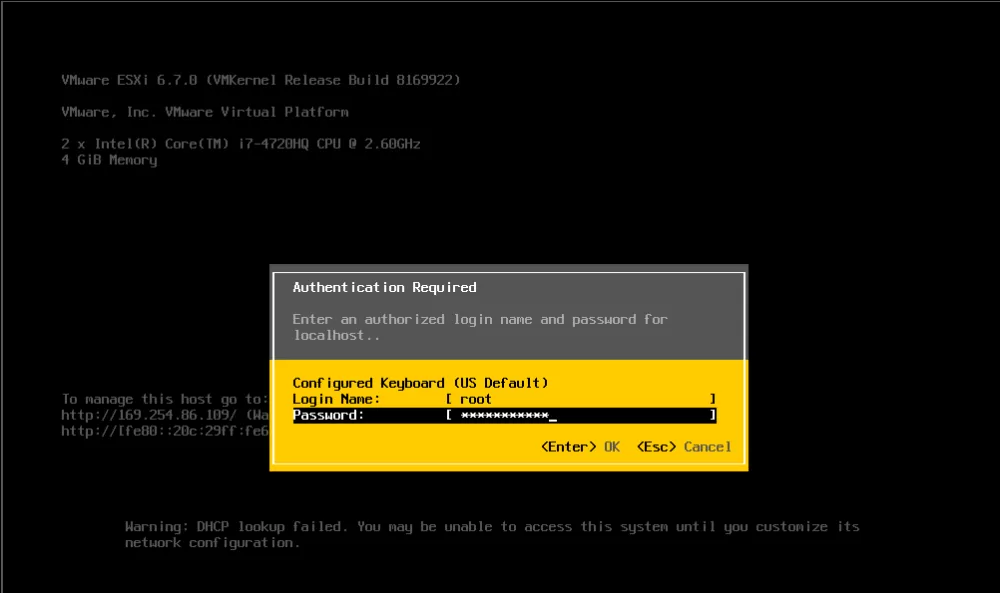Click the Enter an authorized login name message
Screen dimensions: 1000x593
point(480,327)
